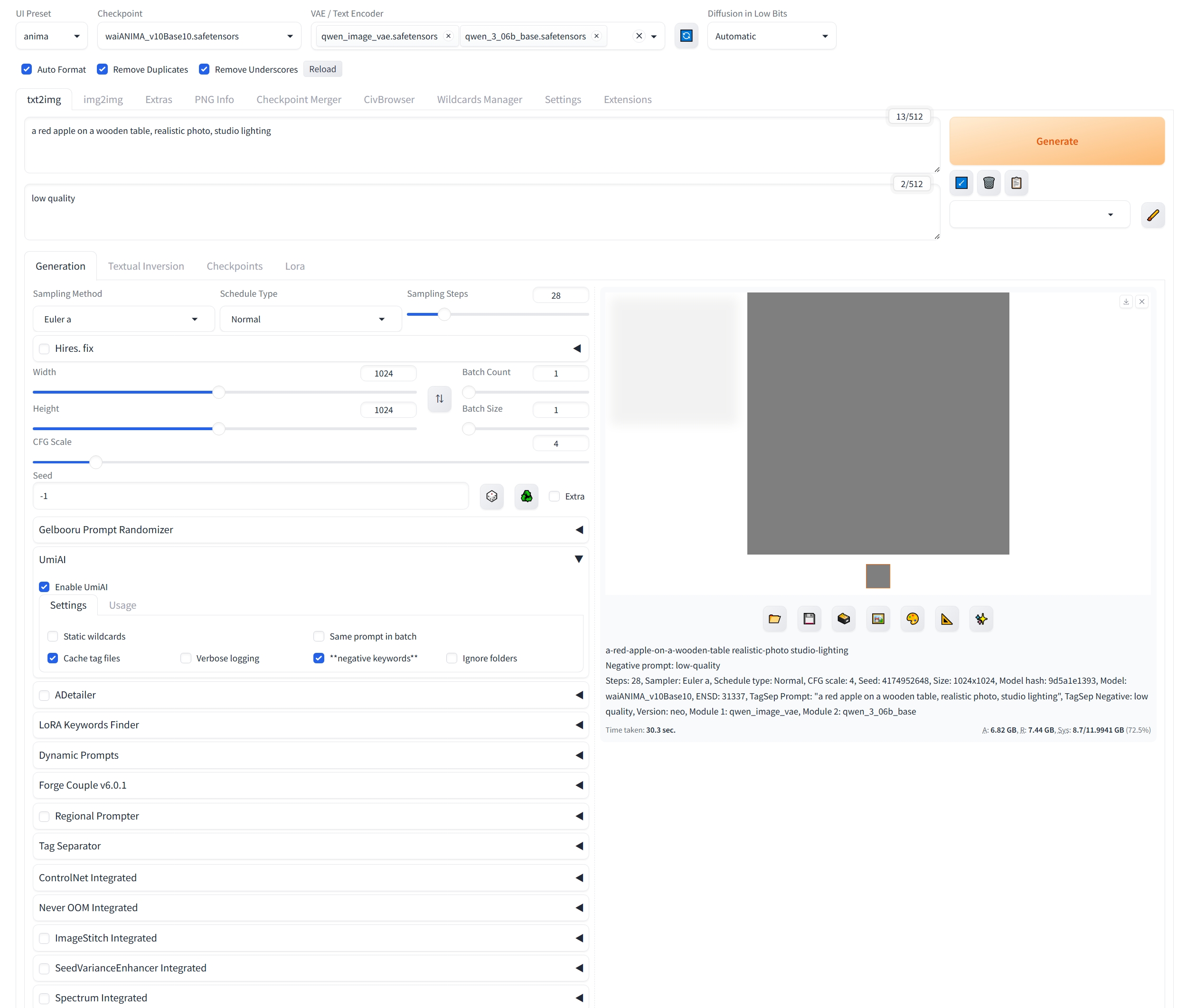Check Static wildcards option
The width and height of the screenshot is (1177, 1008).
[x=53, y=636]
